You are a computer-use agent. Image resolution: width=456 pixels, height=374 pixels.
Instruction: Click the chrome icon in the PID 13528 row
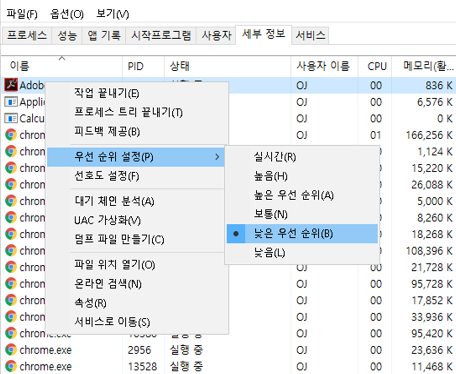(x=11, y=366)
